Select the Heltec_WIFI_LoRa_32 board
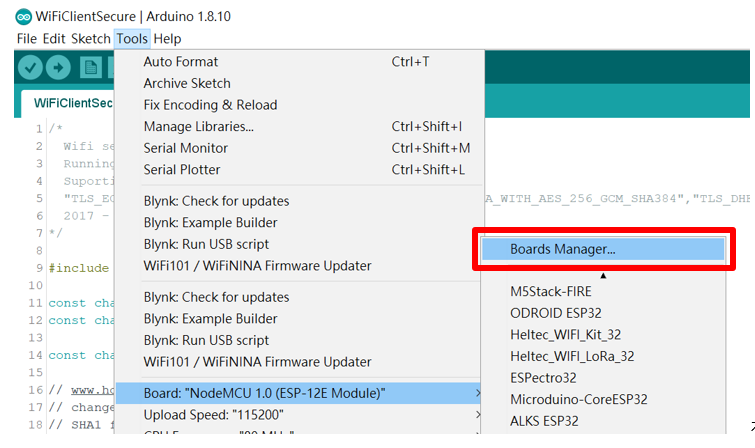The image size is (755, 448). pyautogui.click(x=603, y=356)
